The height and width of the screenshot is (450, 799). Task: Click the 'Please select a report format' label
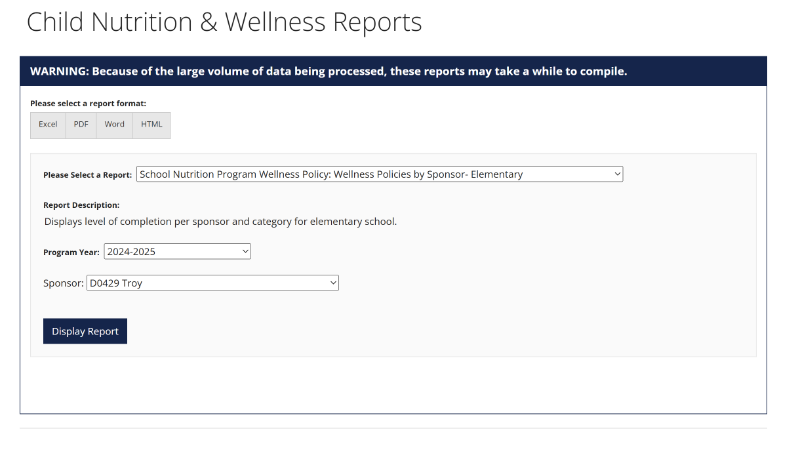pos(88,103)
